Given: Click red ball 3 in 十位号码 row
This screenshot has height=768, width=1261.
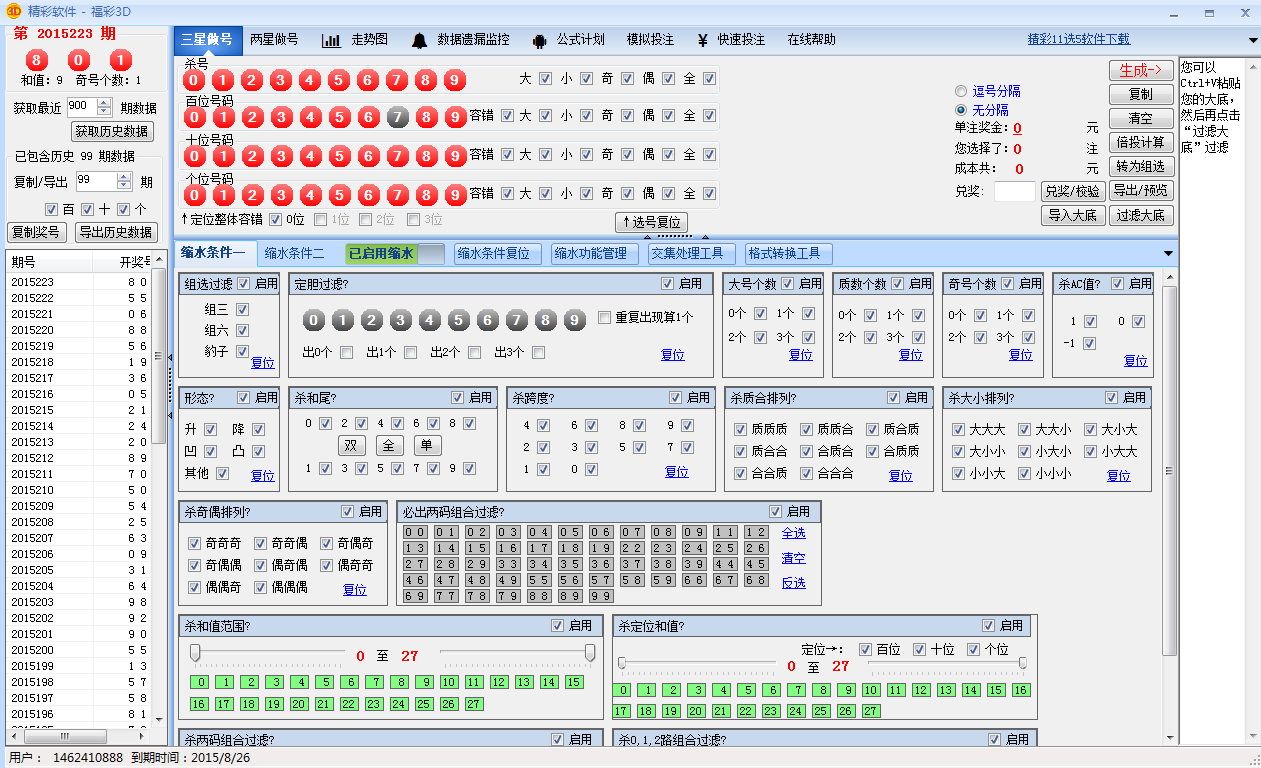Looking at the screenshot, I should (281, 156).
